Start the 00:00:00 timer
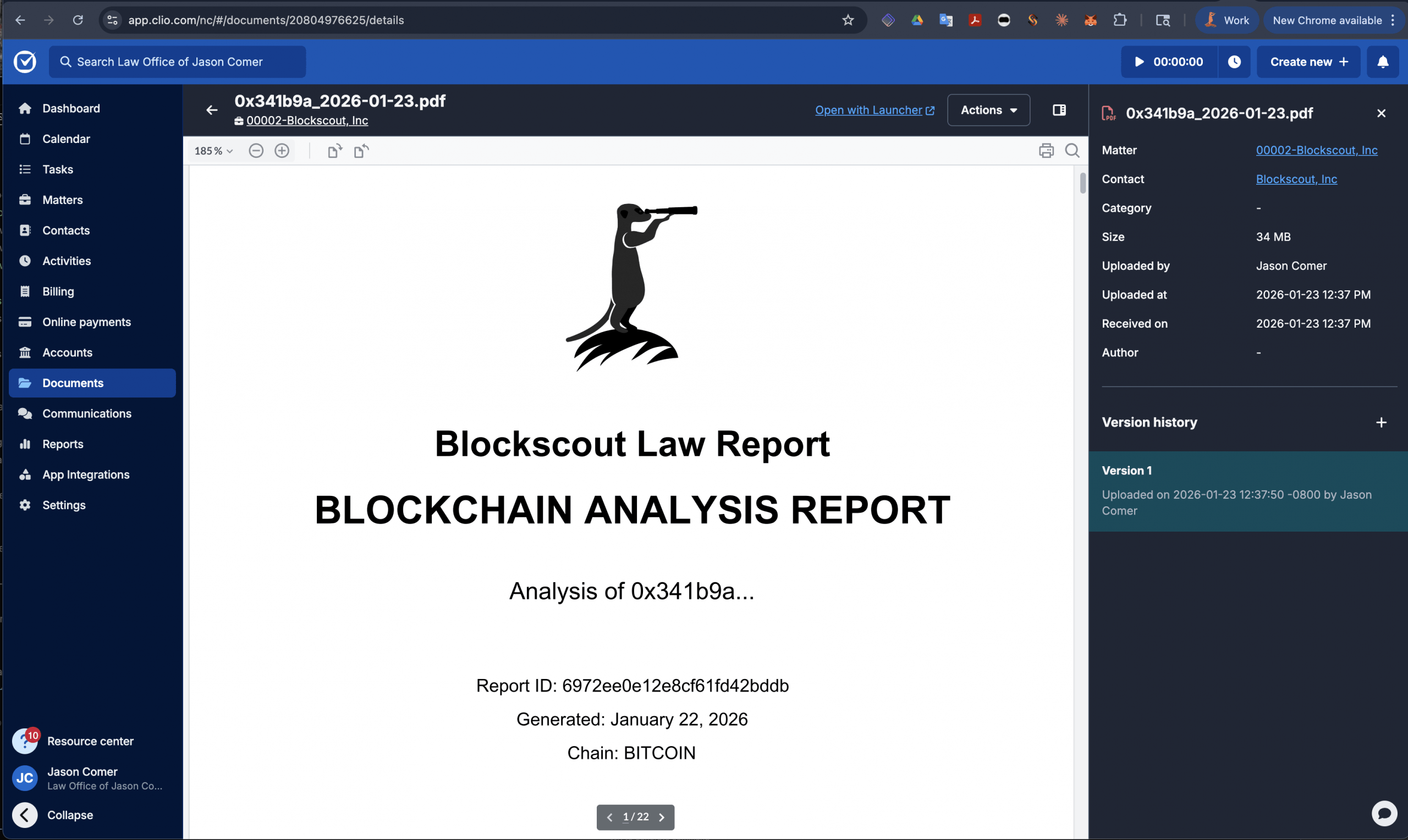 (1169, 62)
